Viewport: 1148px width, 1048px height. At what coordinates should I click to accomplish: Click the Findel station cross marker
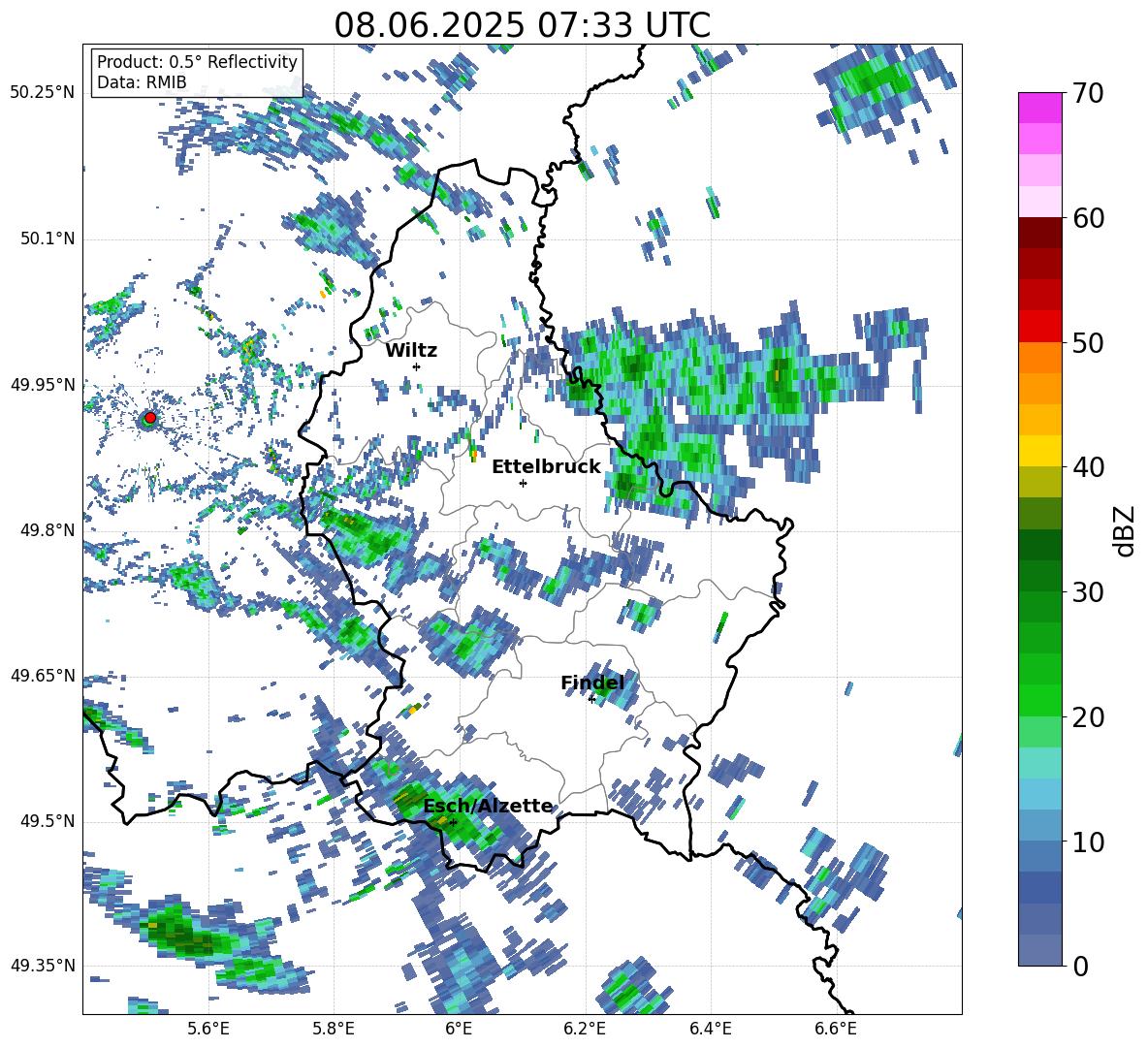[x=591, y=700]
